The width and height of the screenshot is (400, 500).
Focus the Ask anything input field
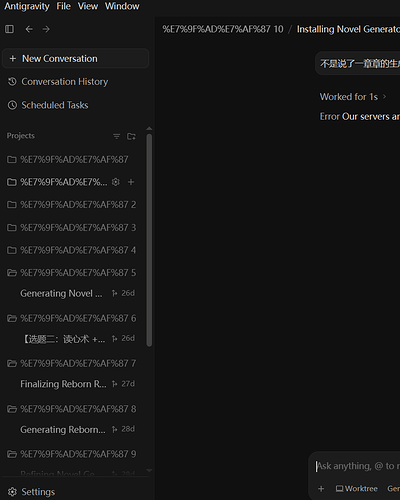pos(358,466)
